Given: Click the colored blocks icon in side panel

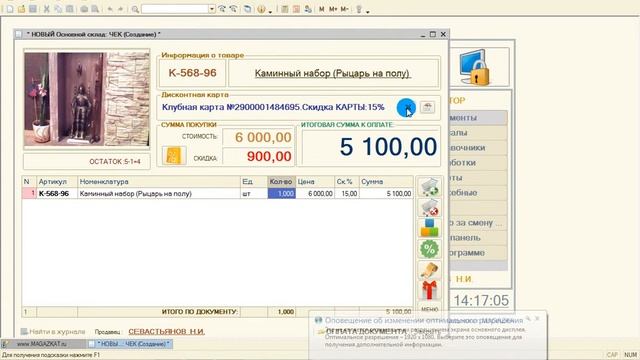Looking at the screenshot, I should click(429, 228).
